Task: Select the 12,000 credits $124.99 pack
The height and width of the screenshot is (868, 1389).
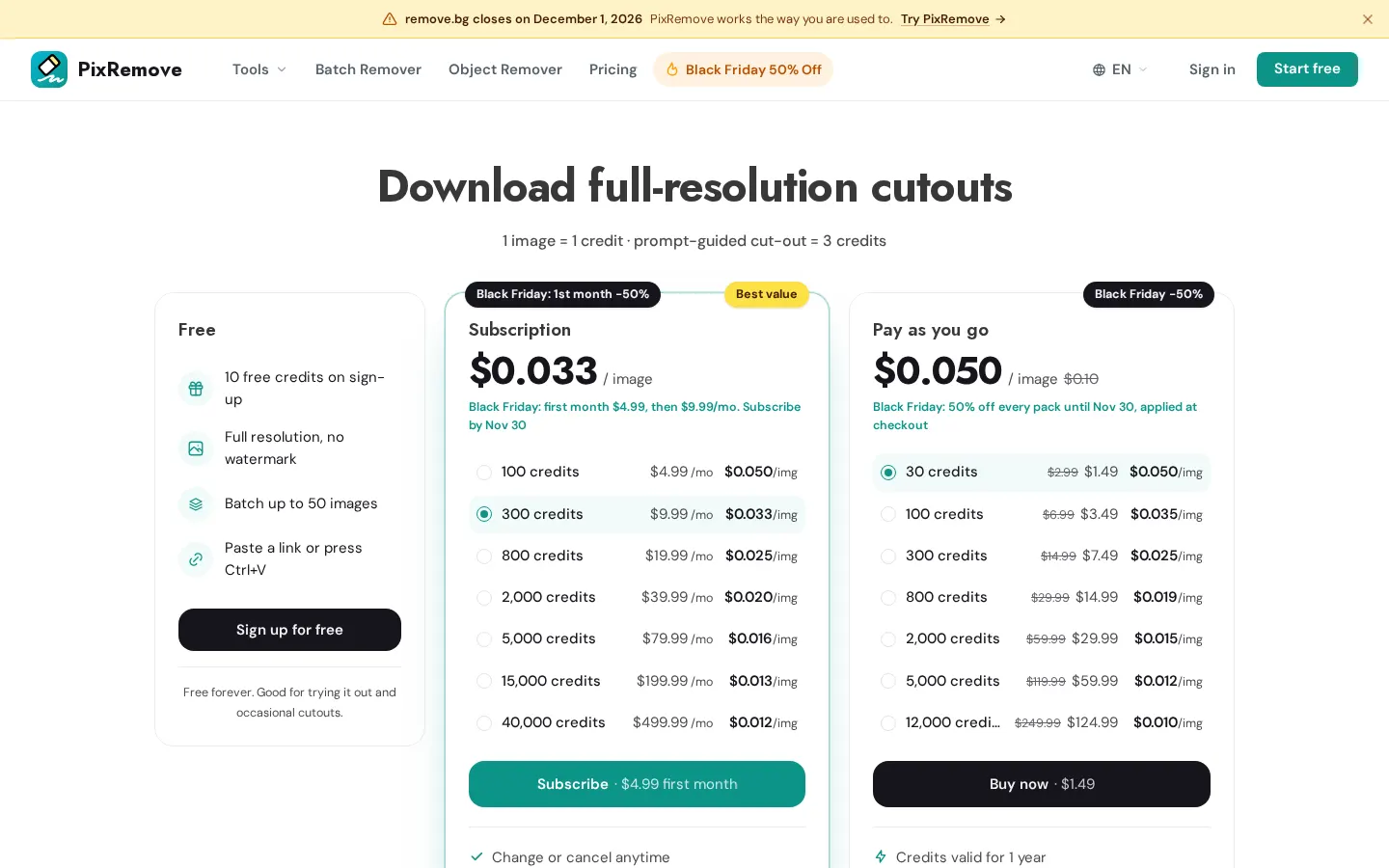Action: pos(1042,722)
